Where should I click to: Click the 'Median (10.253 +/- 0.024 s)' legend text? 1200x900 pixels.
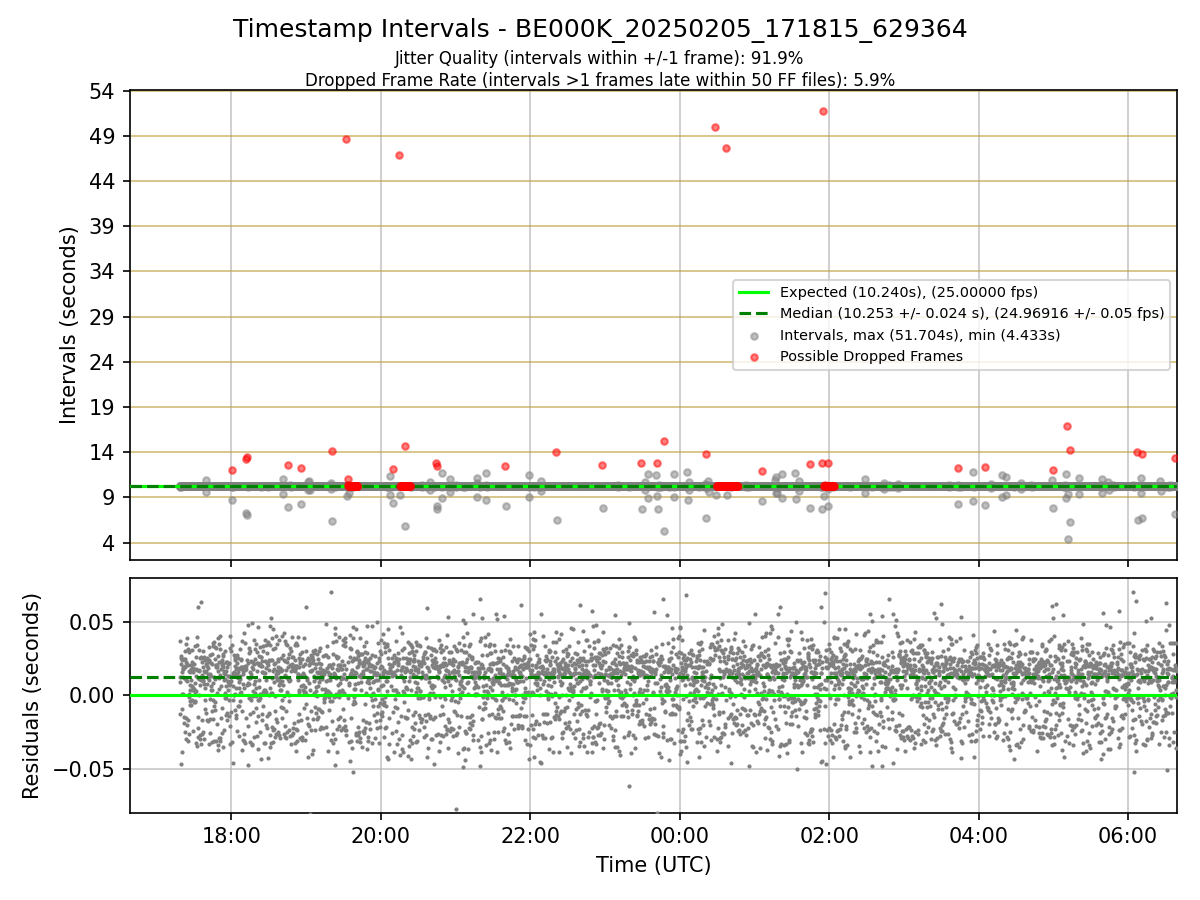tap(972, 313)
